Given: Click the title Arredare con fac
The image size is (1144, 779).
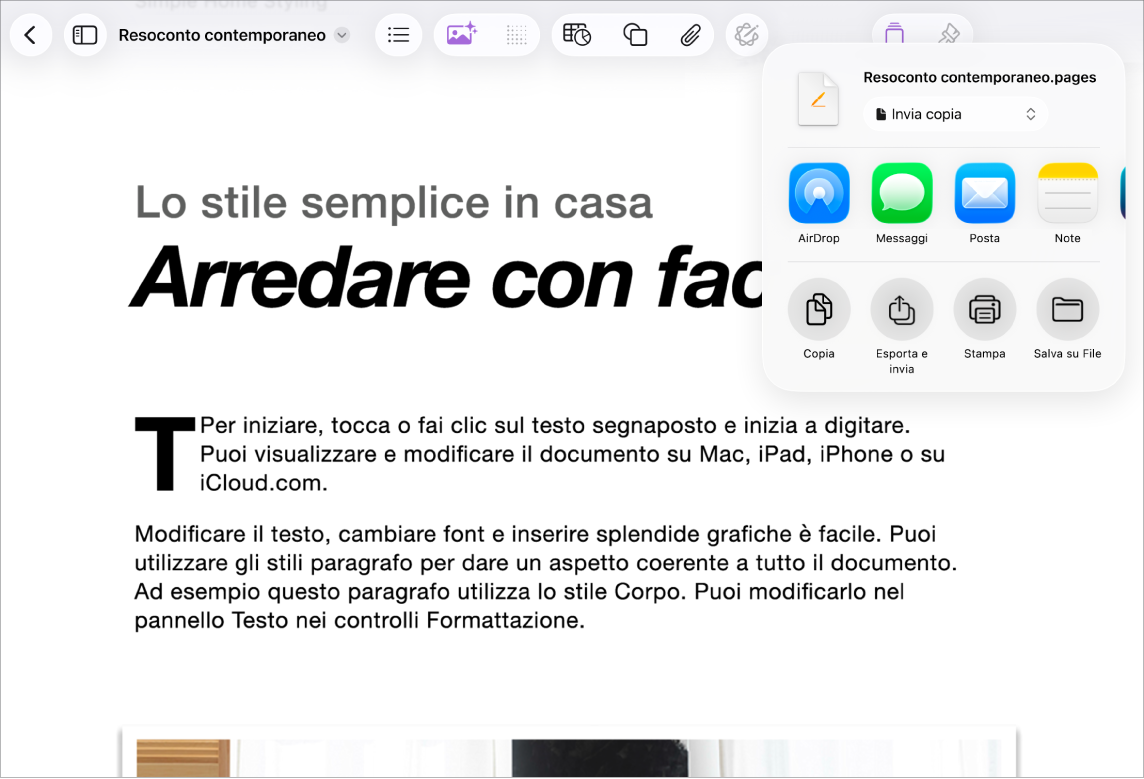Looking at the screenshot, I should point(447,279).
